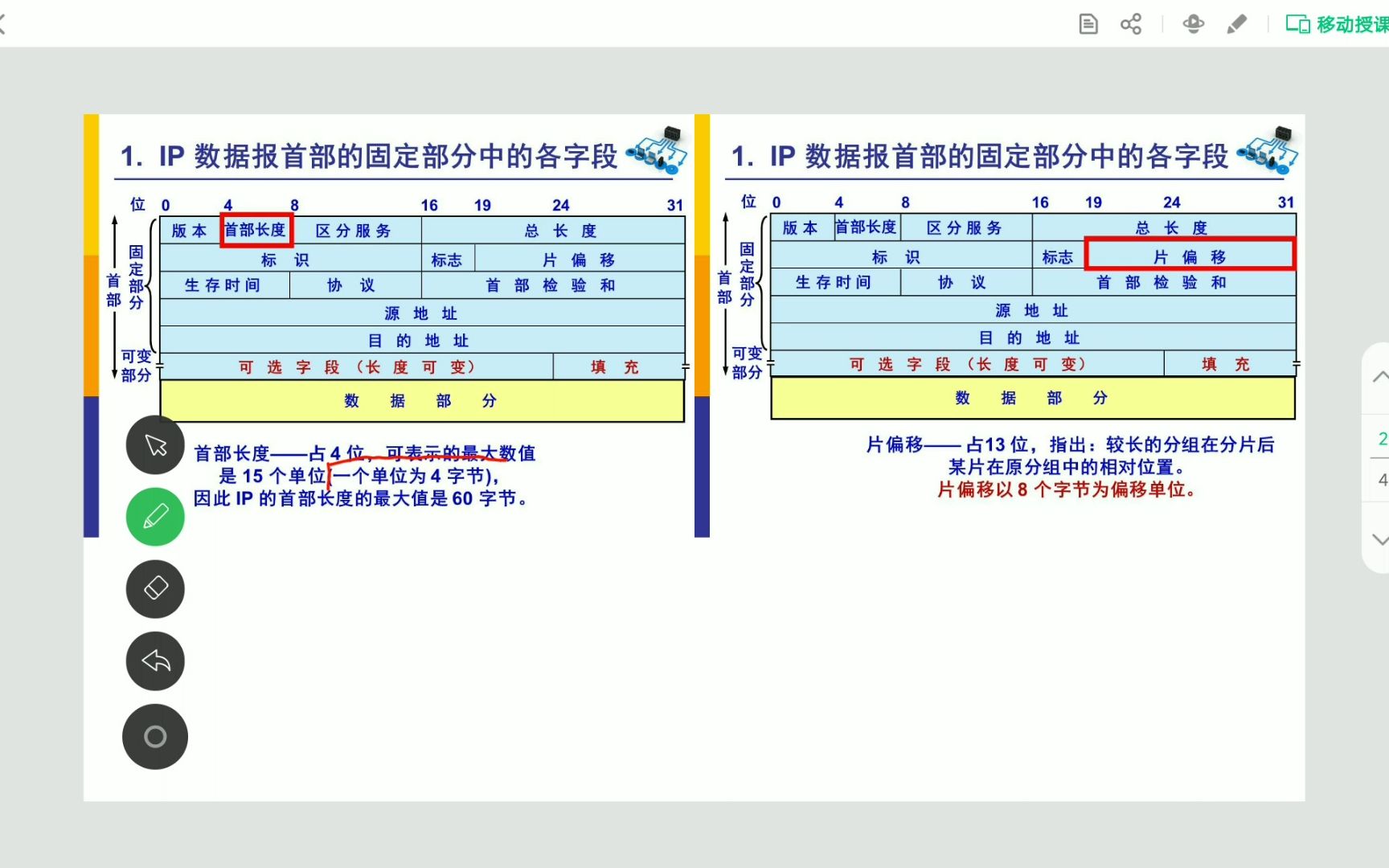The height and width of the screenshot is (868, 1389).
Task: Click the round circle tool button
Action: (x=155, y=736)
